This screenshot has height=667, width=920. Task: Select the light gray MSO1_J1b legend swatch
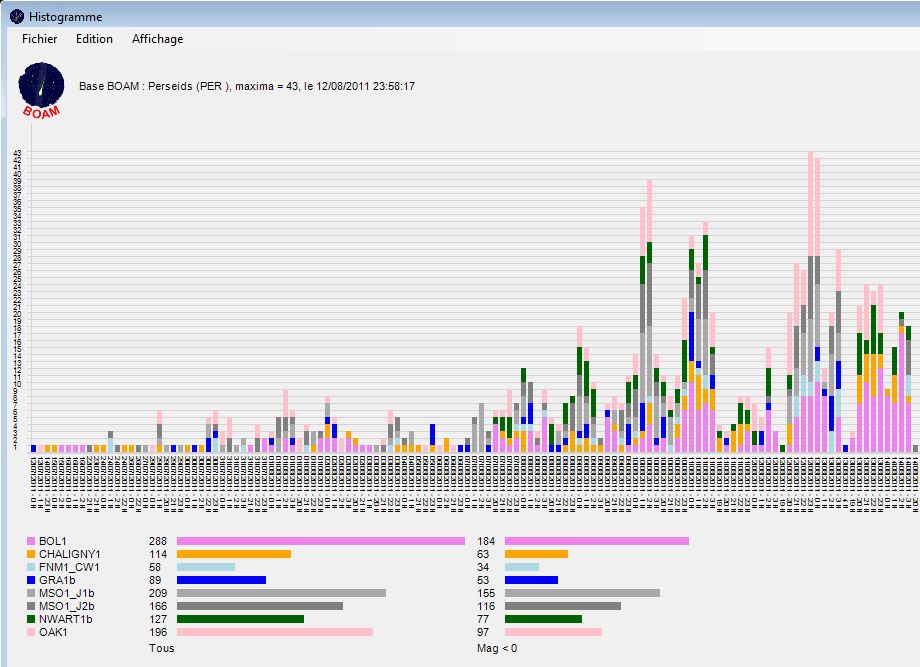click(x=31, y=593)
